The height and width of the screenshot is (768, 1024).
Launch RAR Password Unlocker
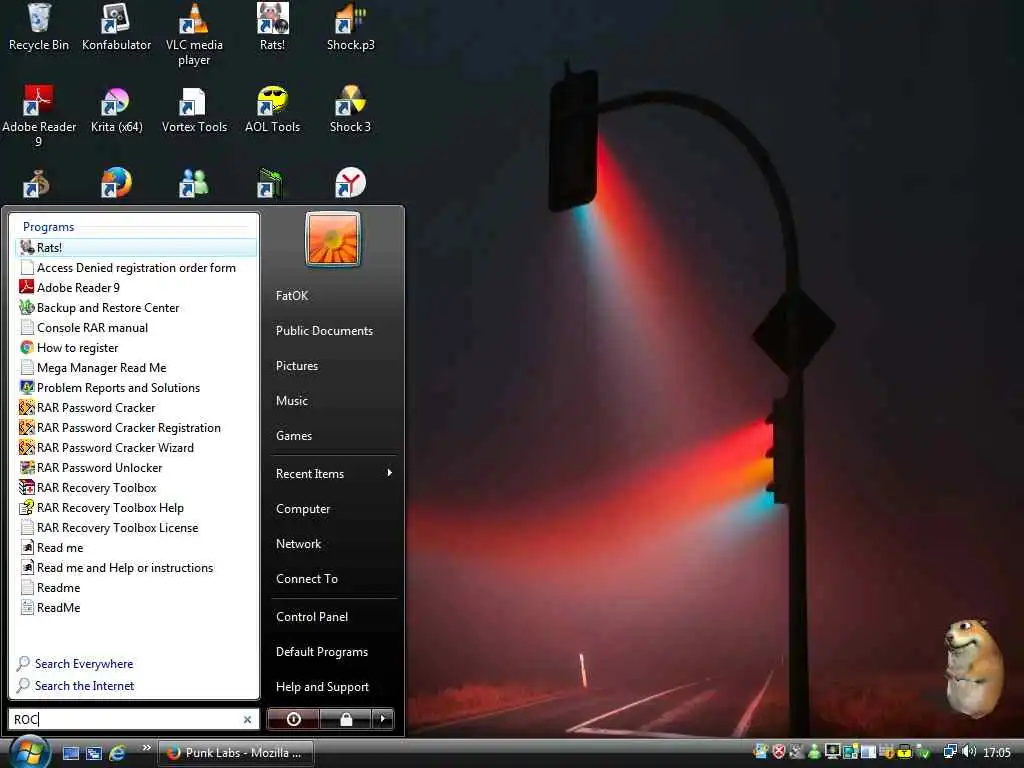[136, 468]
